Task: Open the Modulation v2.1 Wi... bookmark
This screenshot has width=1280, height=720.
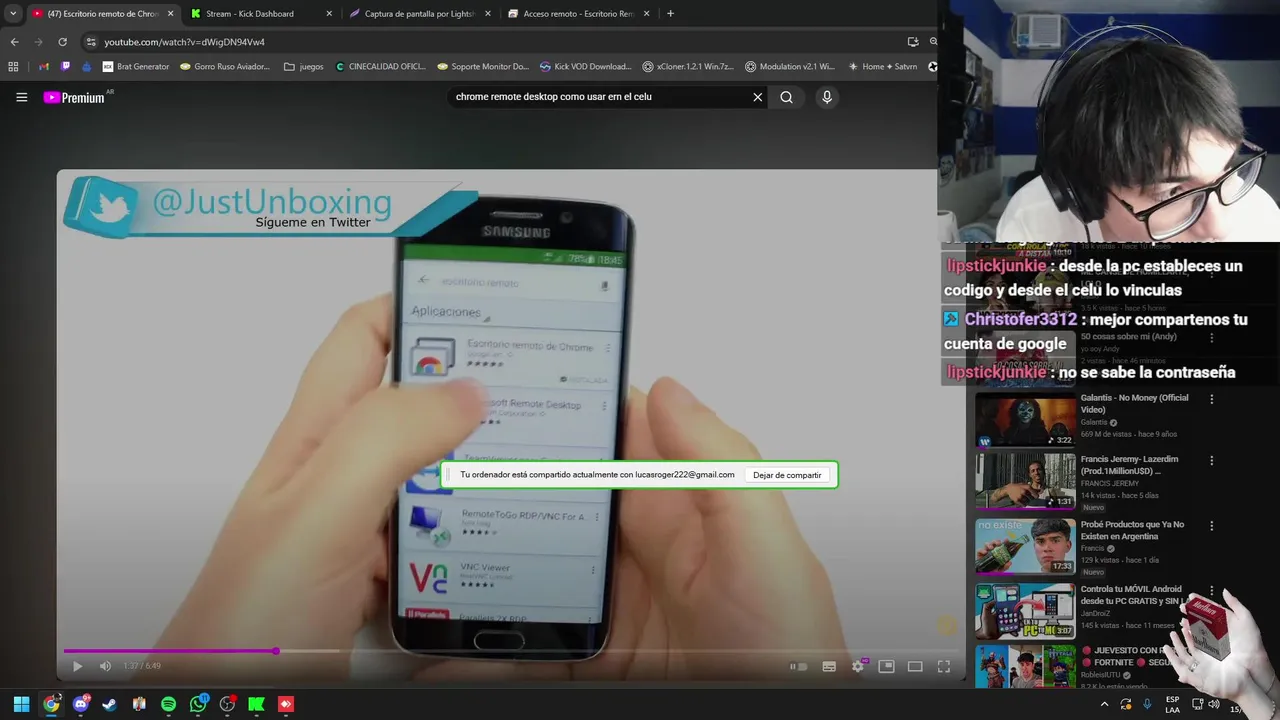Action: tap(790, 67)
